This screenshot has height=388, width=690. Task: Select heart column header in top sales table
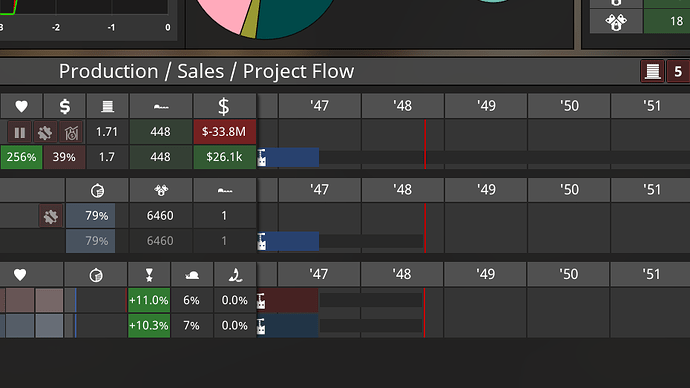point(21,106)
